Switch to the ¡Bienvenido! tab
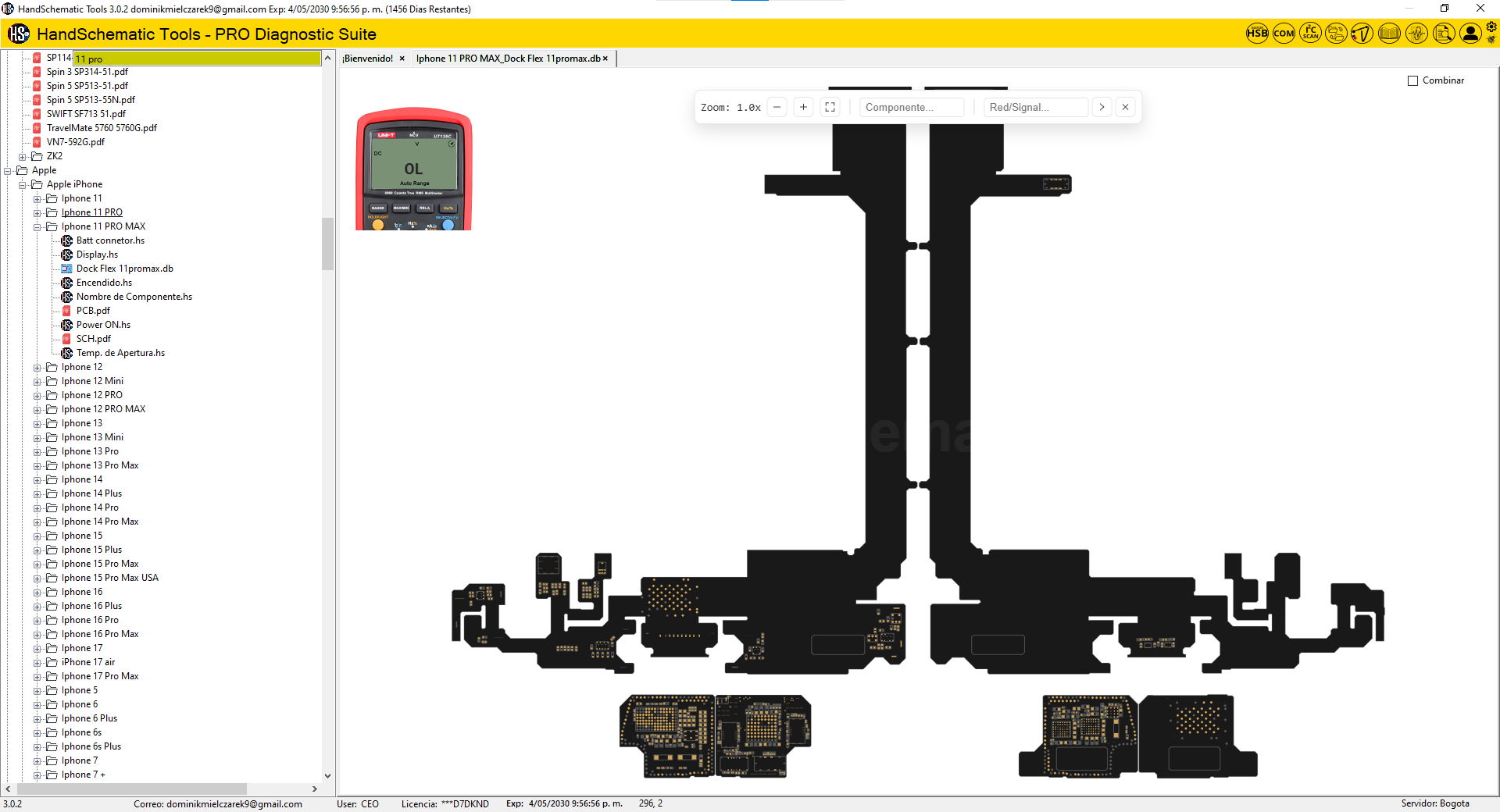This screenshot has height=812, width=1500. tap(367, 59)
